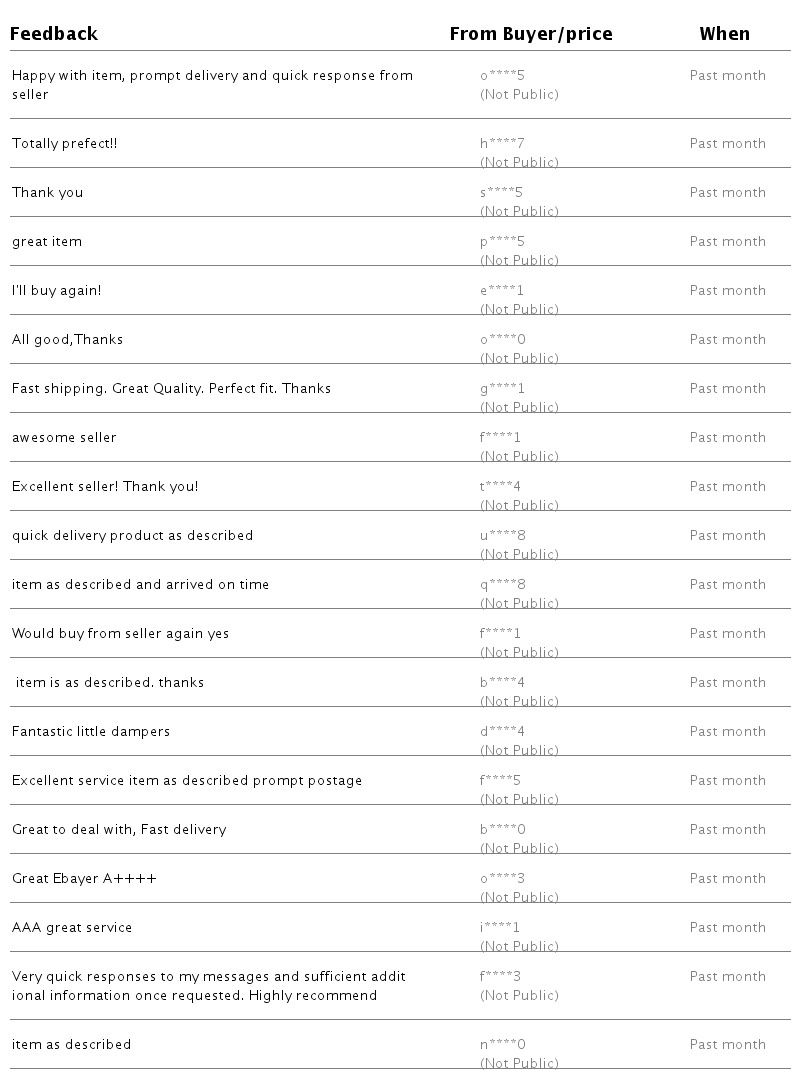Open buyer d****4's profile
The height and width of the screenshot is (1088, 800).
tap(502, 731)
